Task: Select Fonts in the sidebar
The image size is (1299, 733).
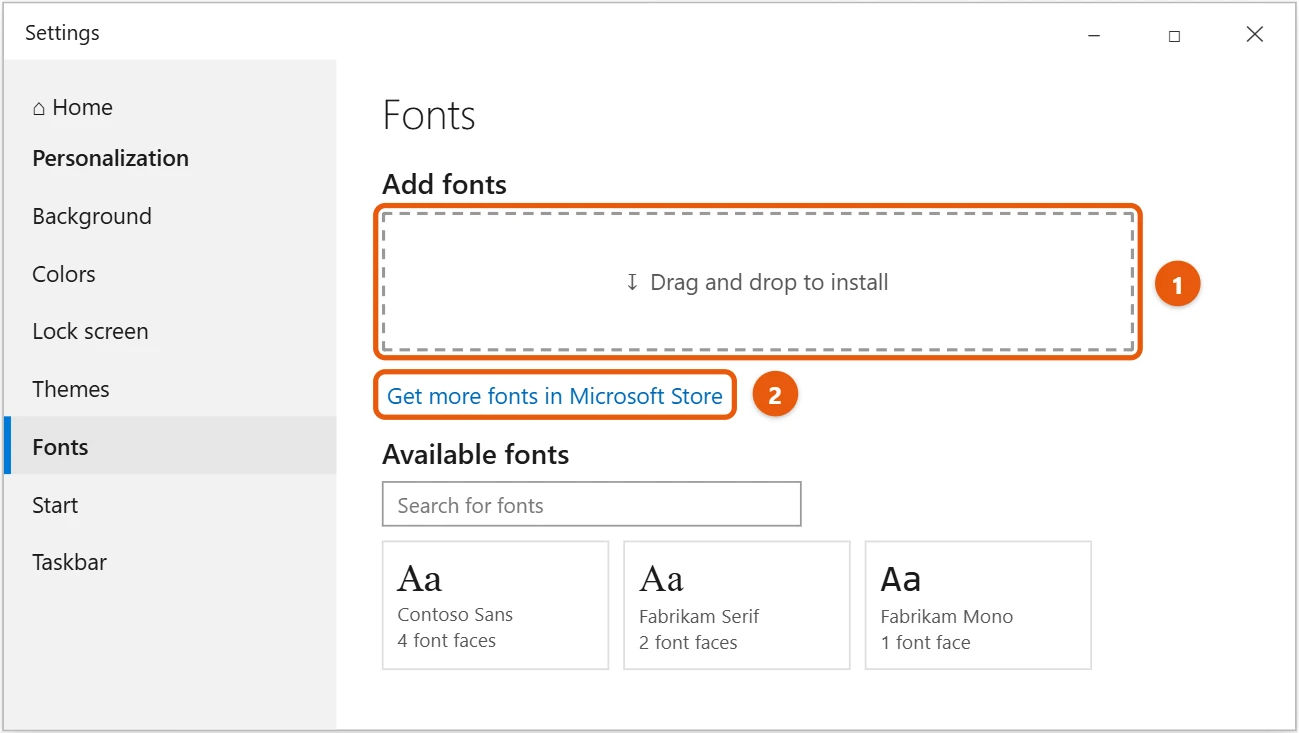Action: 170,446
